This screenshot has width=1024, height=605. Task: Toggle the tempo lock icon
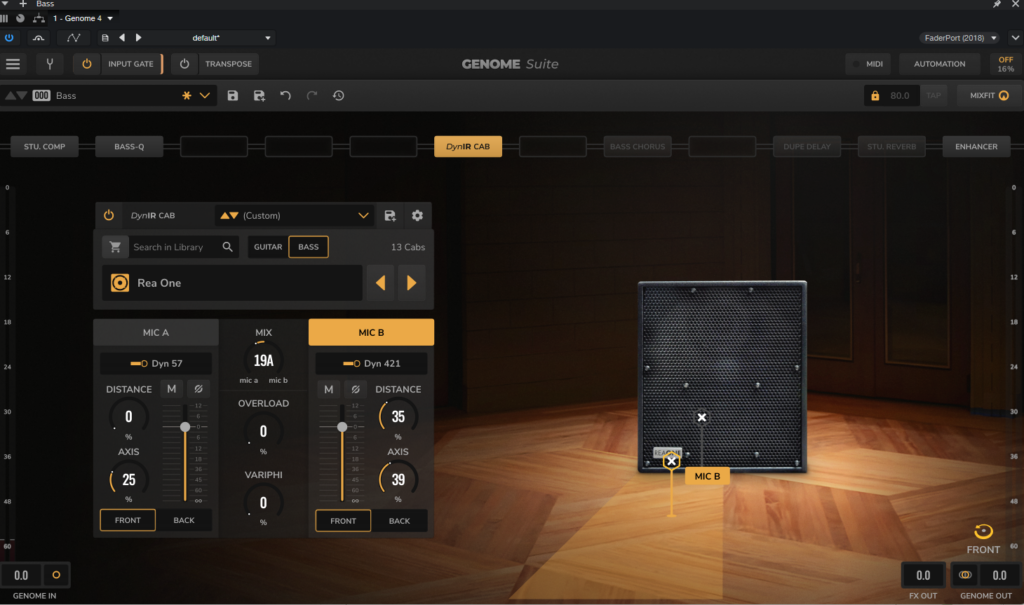coord(875,95)
